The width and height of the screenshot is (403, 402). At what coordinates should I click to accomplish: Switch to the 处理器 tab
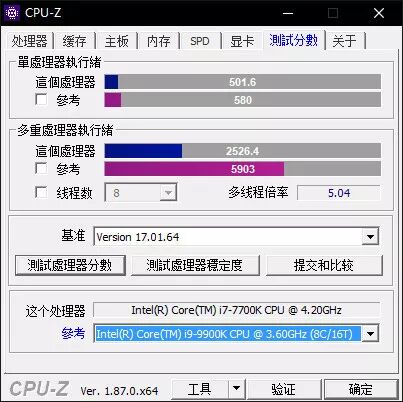pyautogui.click(x=29, y=41)
